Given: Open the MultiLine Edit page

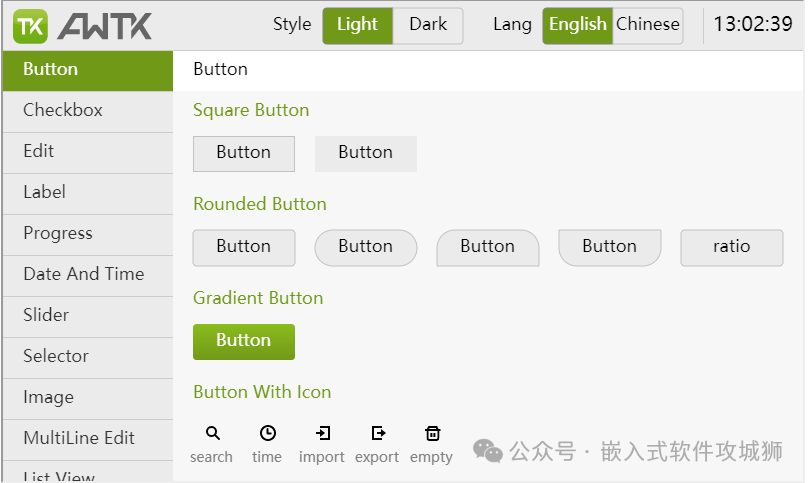Looking at the screenshot, I should pos(88,439).
